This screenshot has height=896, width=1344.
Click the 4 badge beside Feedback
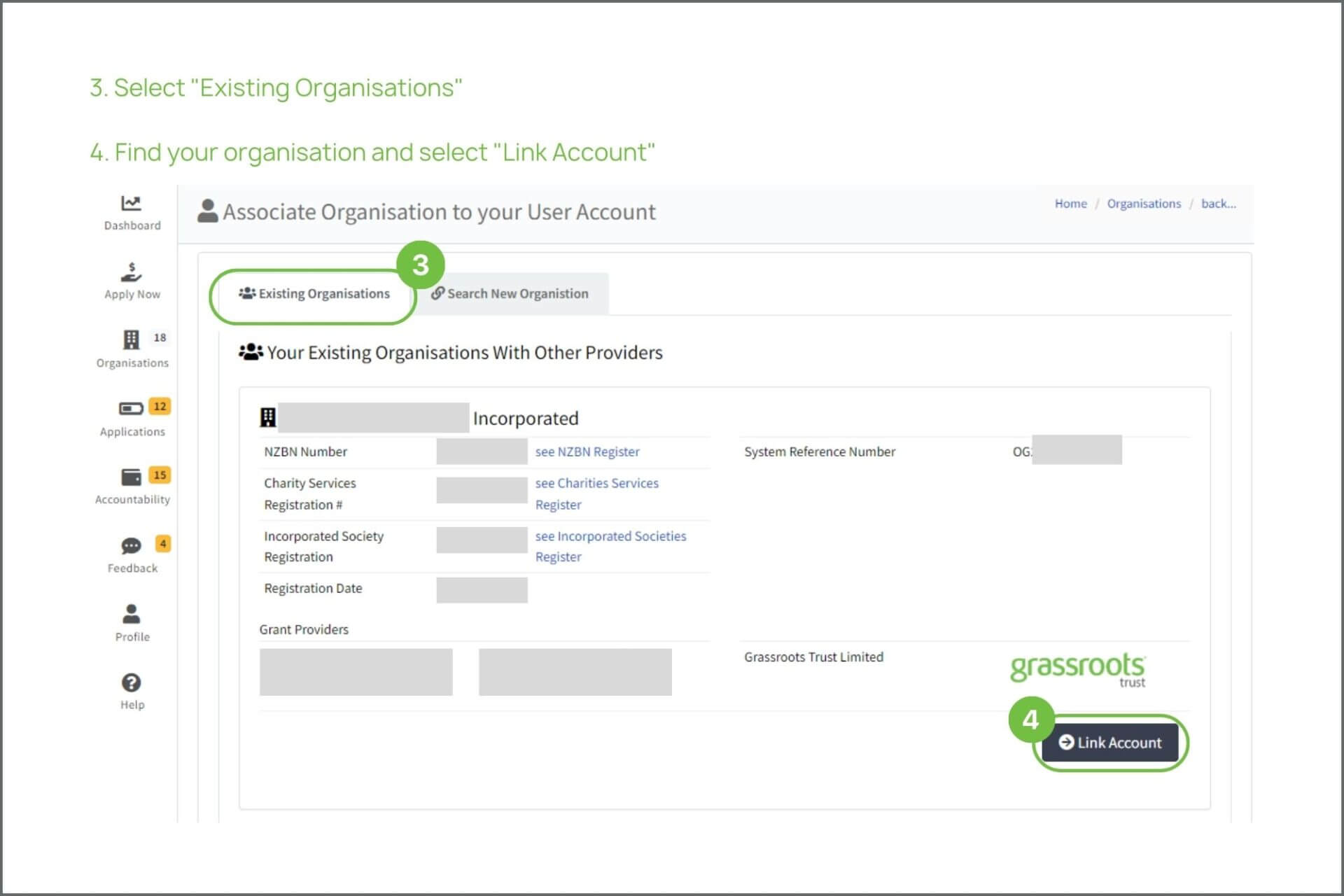[162, 543]
